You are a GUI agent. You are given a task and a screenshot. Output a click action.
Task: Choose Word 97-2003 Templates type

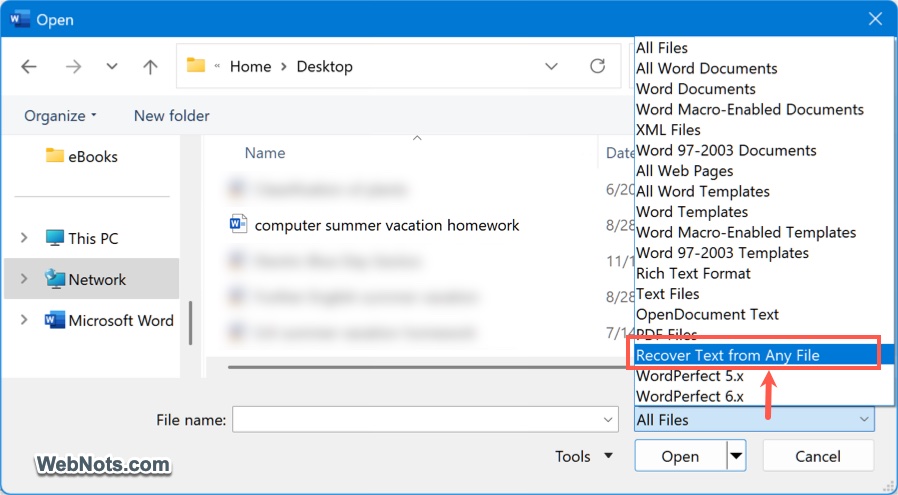point(722,253)
